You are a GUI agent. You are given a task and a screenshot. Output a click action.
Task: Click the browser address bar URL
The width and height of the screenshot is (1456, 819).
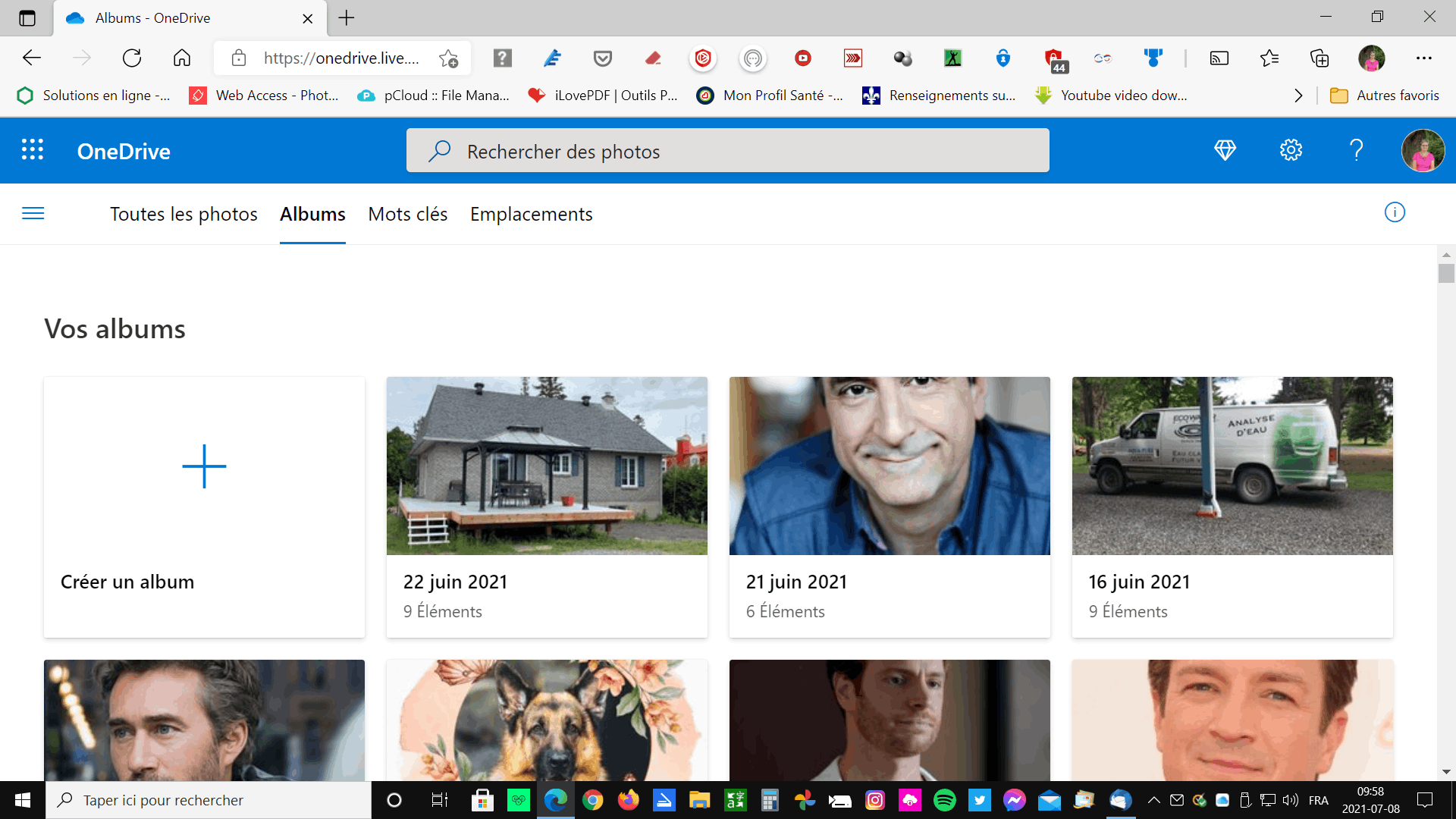[341, 58]
